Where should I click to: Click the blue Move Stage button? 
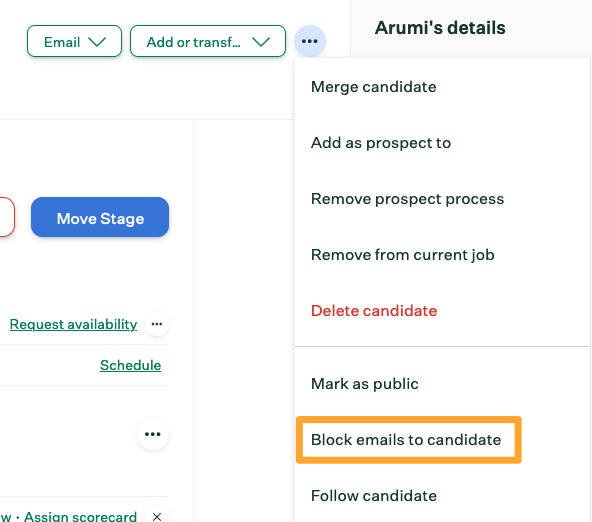100,217
